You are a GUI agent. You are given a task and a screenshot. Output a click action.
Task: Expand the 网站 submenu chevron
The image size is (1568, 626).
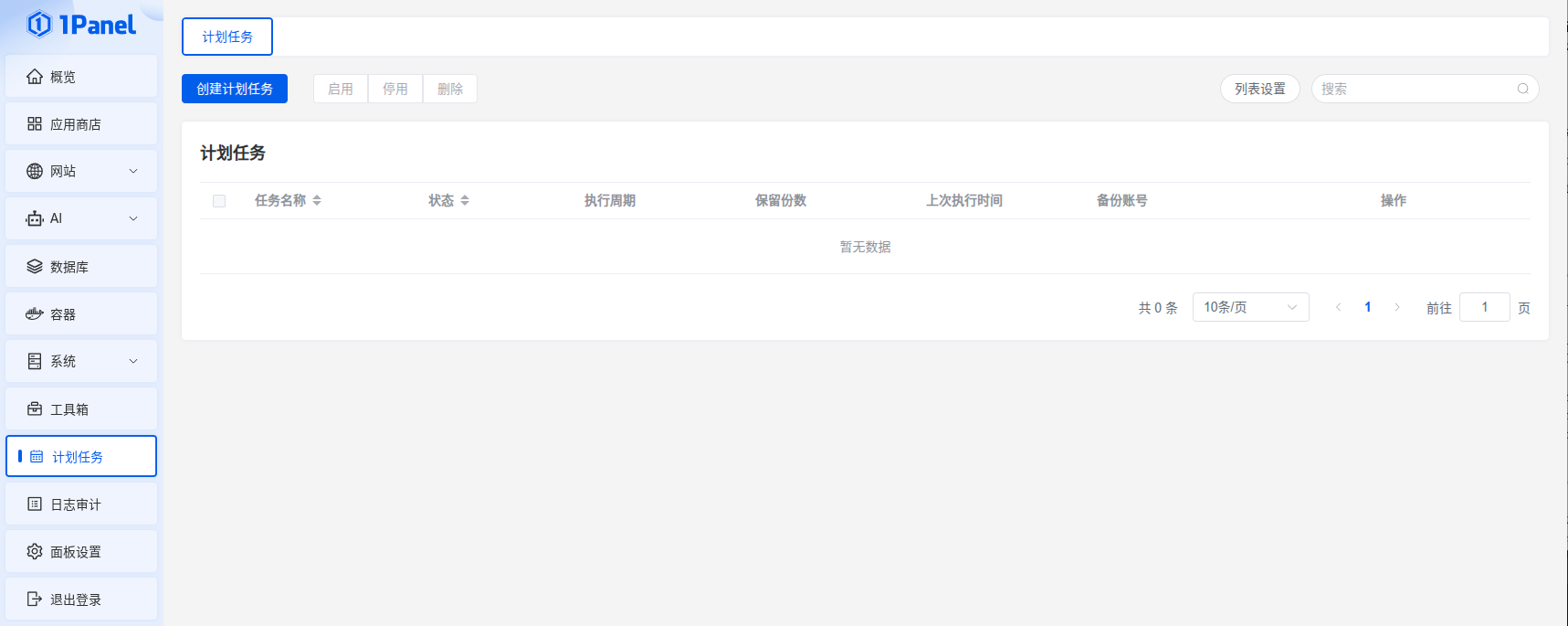point(133,171)
